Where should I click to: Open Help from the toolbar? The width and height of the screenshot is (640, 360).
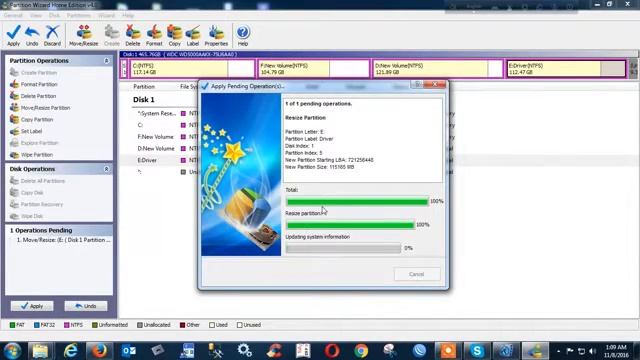[x=243, y=35]
